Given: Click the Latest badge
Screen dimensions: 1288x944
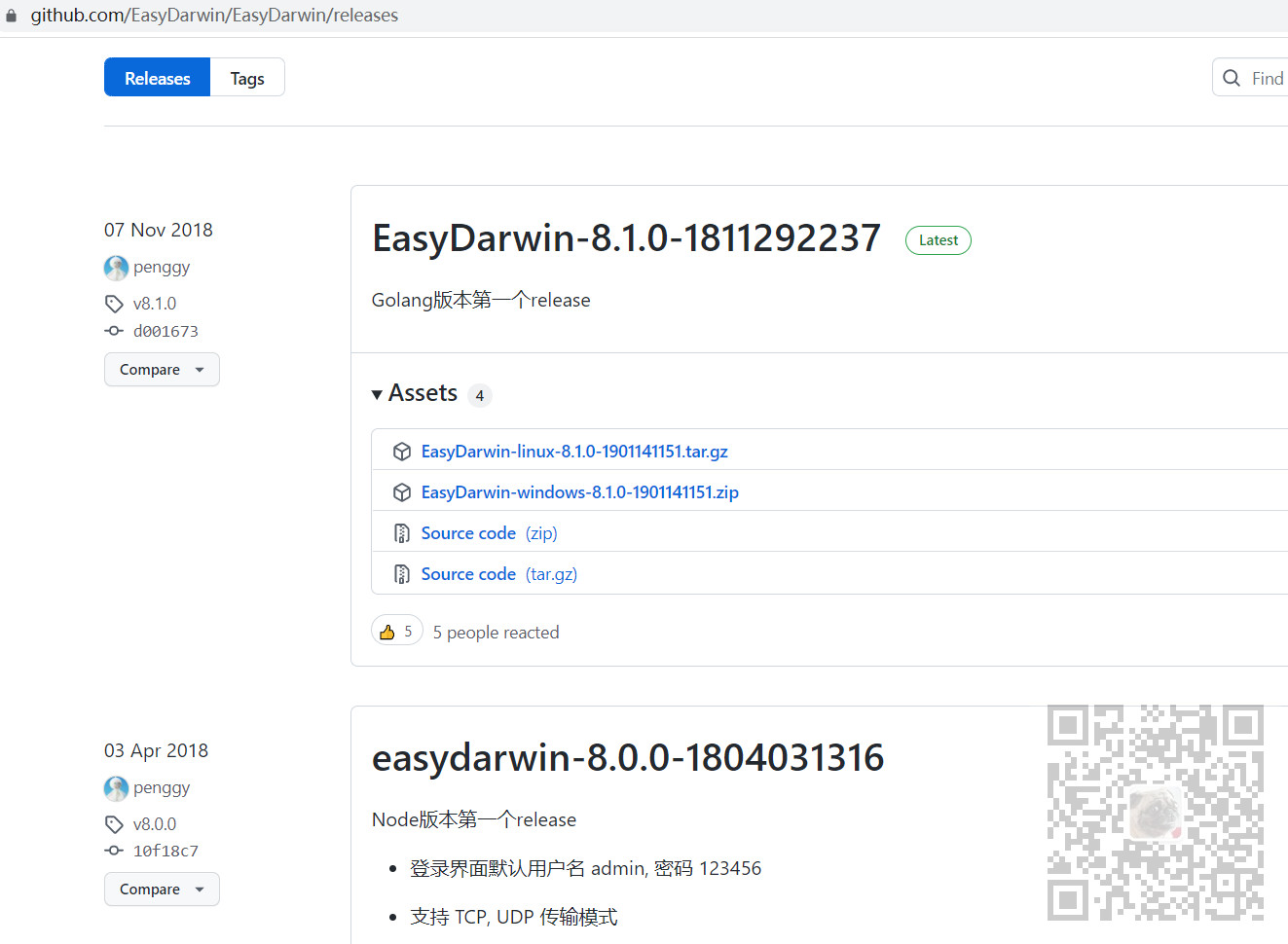Looking at the screenshot, I should [x=938, y=240].
